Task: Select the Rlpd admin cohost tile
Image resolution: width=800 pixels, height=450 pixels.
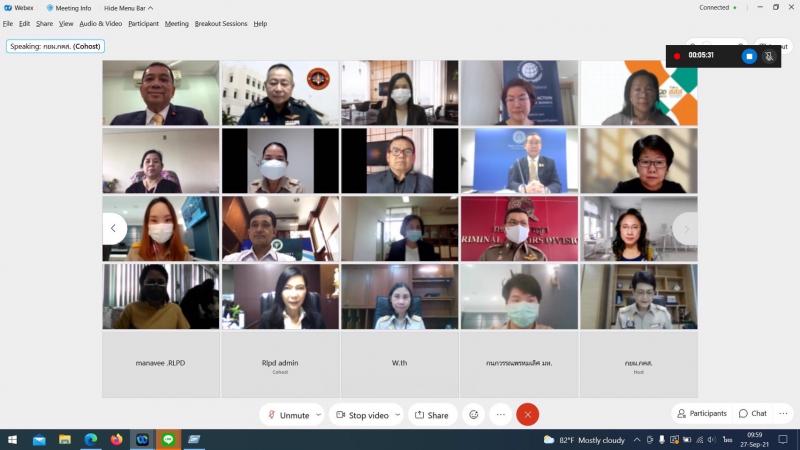Action: pos(280,363)
